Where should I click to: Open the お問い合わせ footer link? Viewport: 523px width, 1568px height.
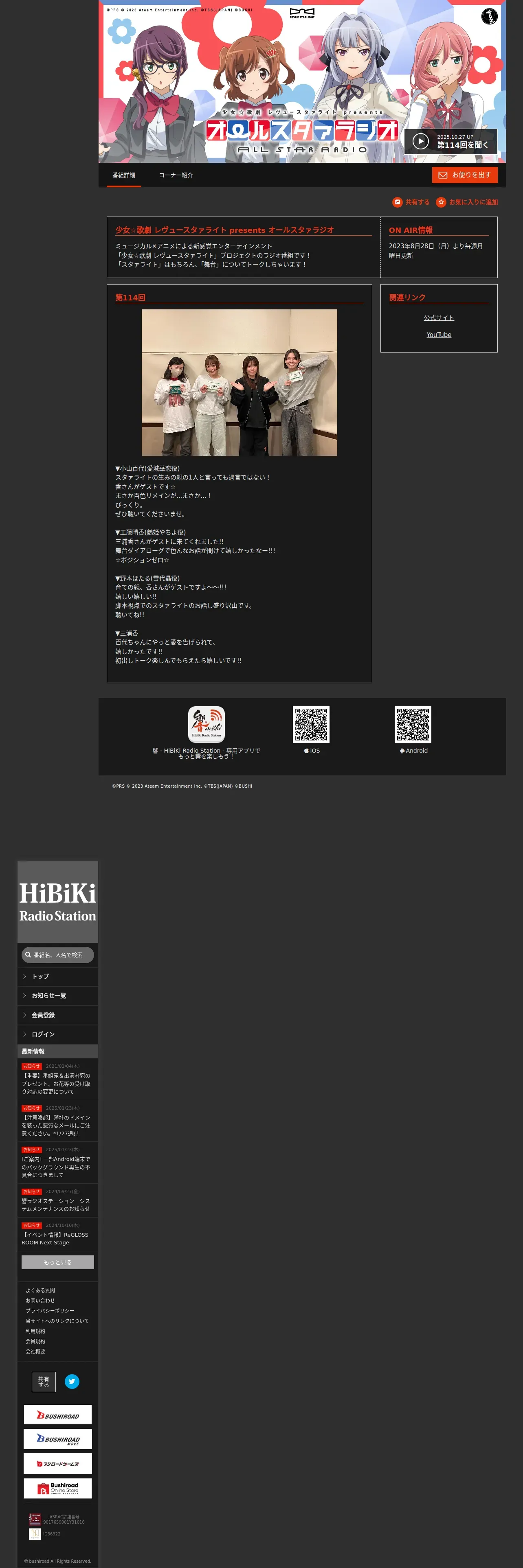[x=40, y=1301]
